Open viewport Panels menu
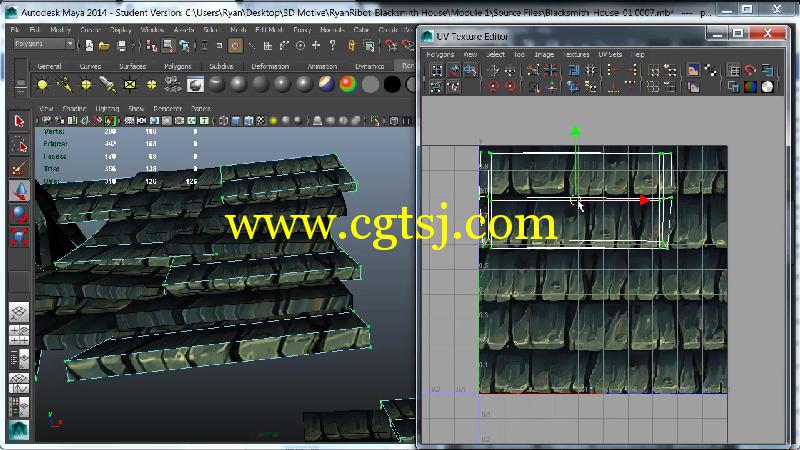The image size is (800, 450). pos(201,109)
